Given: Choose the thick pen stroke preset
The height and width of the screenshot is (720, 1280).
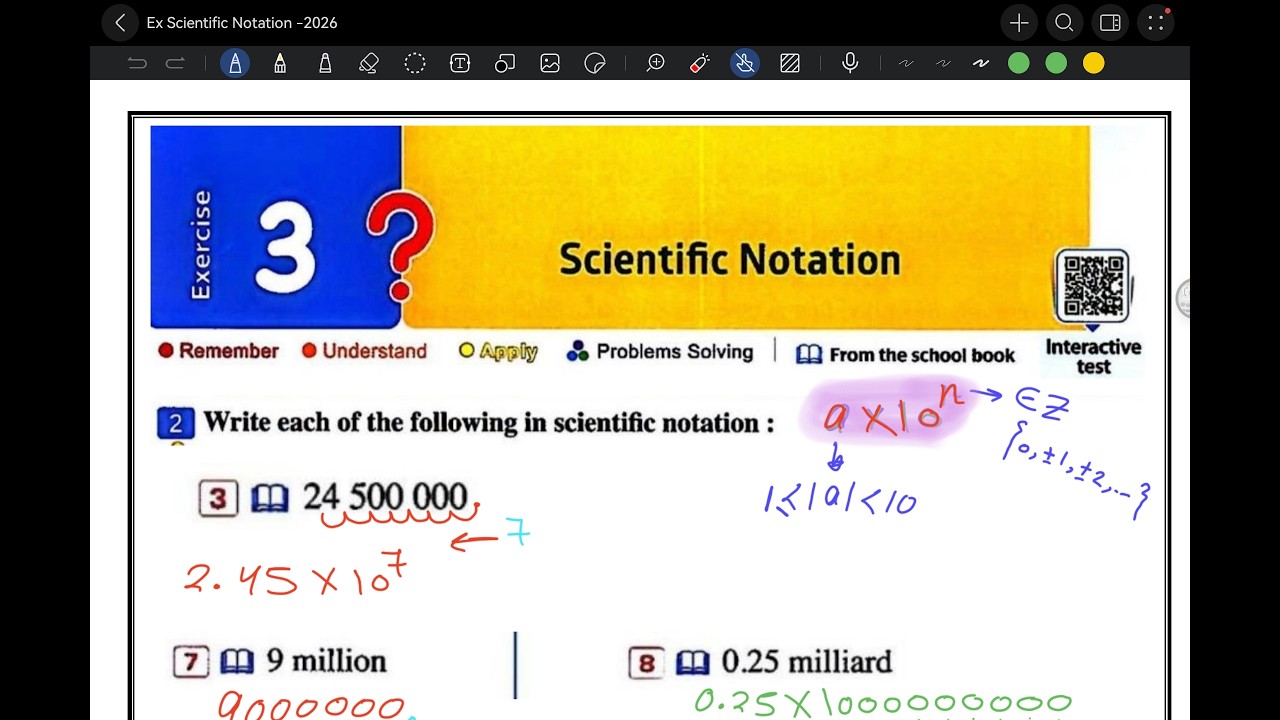Looking at the screenshot, I should coord(981,63).
